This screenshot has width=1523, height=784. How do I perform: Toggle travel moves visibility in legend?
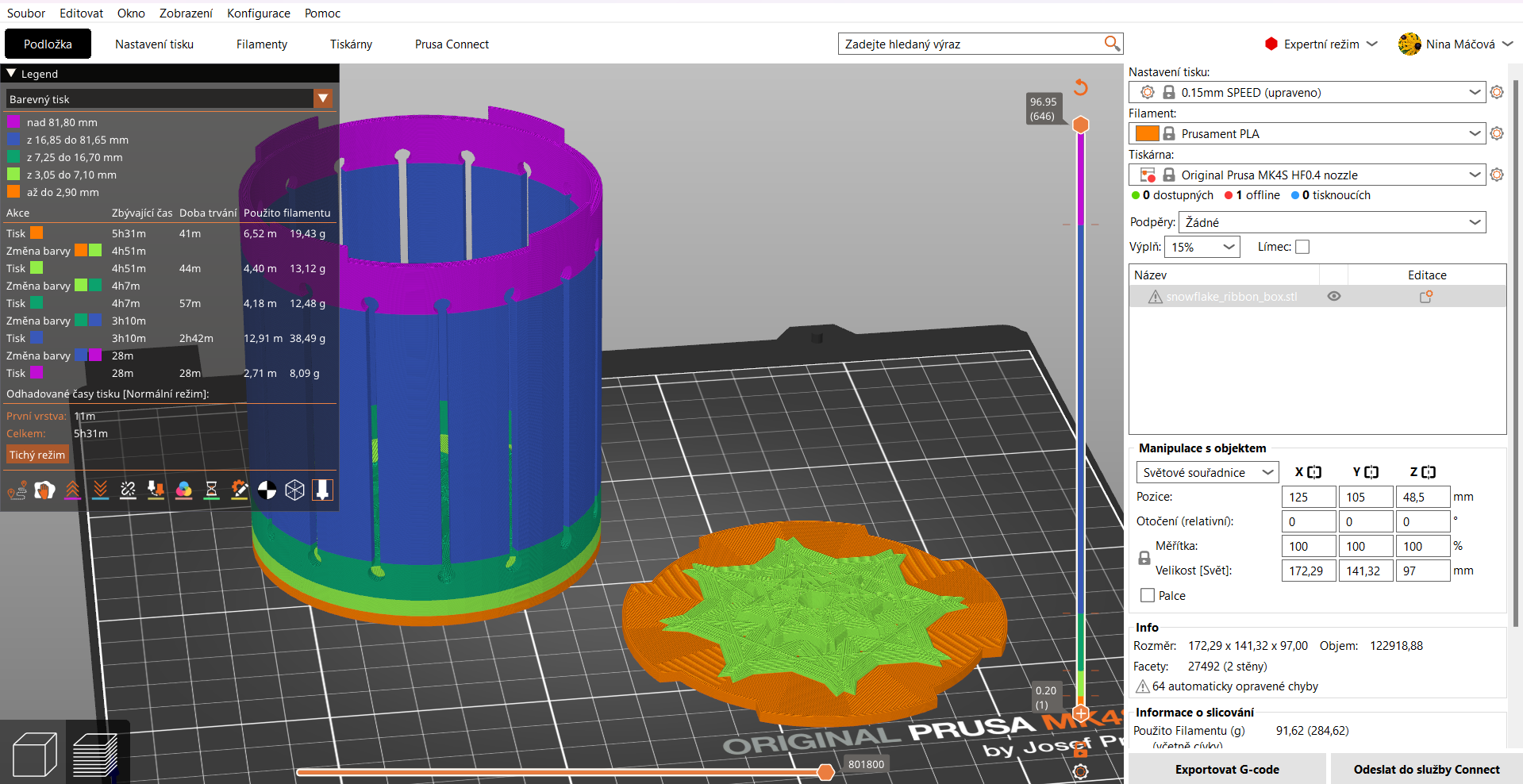click(17, 490)
